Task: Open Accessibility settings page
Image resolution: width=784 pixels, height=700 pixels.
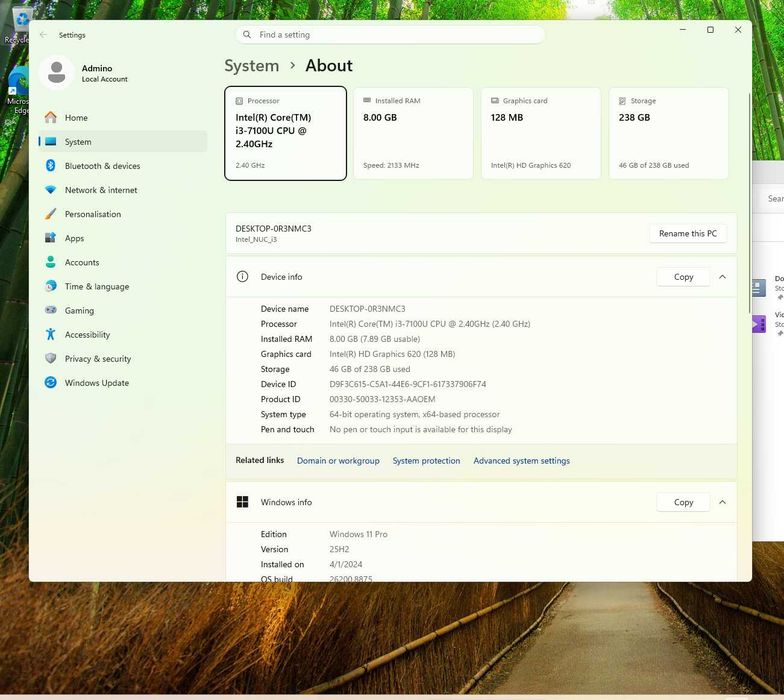Action: tap(122, 334)
